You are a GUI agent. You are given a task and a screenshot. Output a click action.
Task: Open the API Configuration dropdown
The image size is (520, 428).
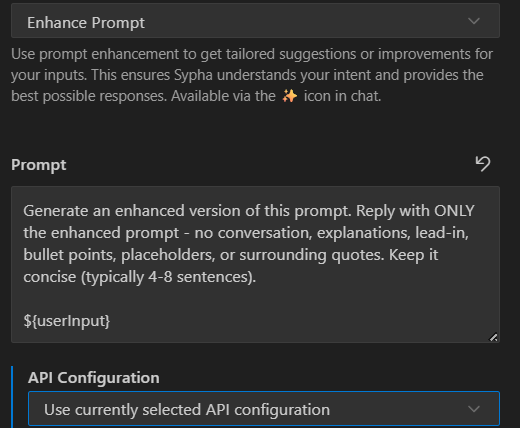tap(264, 409)
